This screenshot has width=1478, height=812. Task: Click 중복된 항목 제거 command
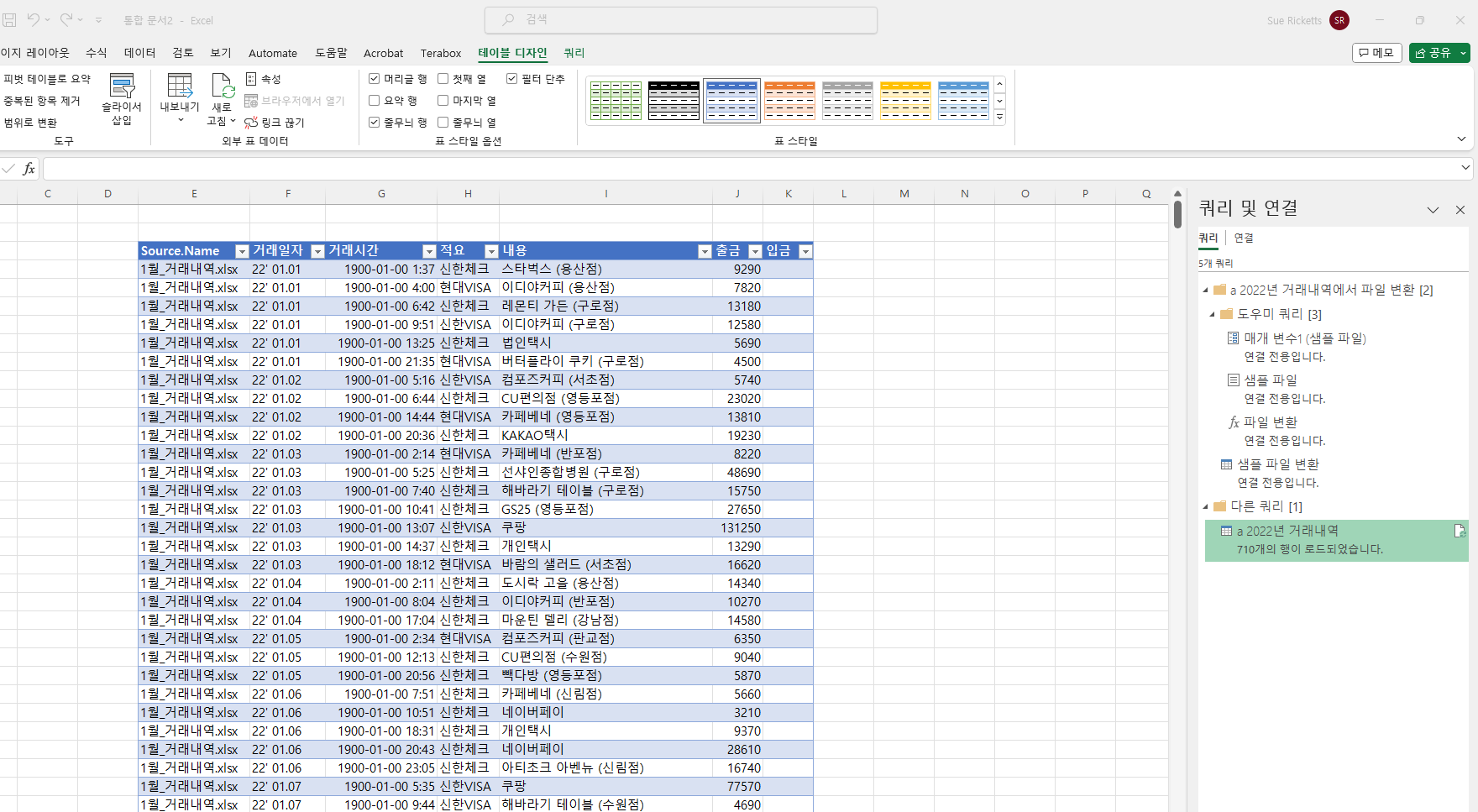(x=42, y=101)
